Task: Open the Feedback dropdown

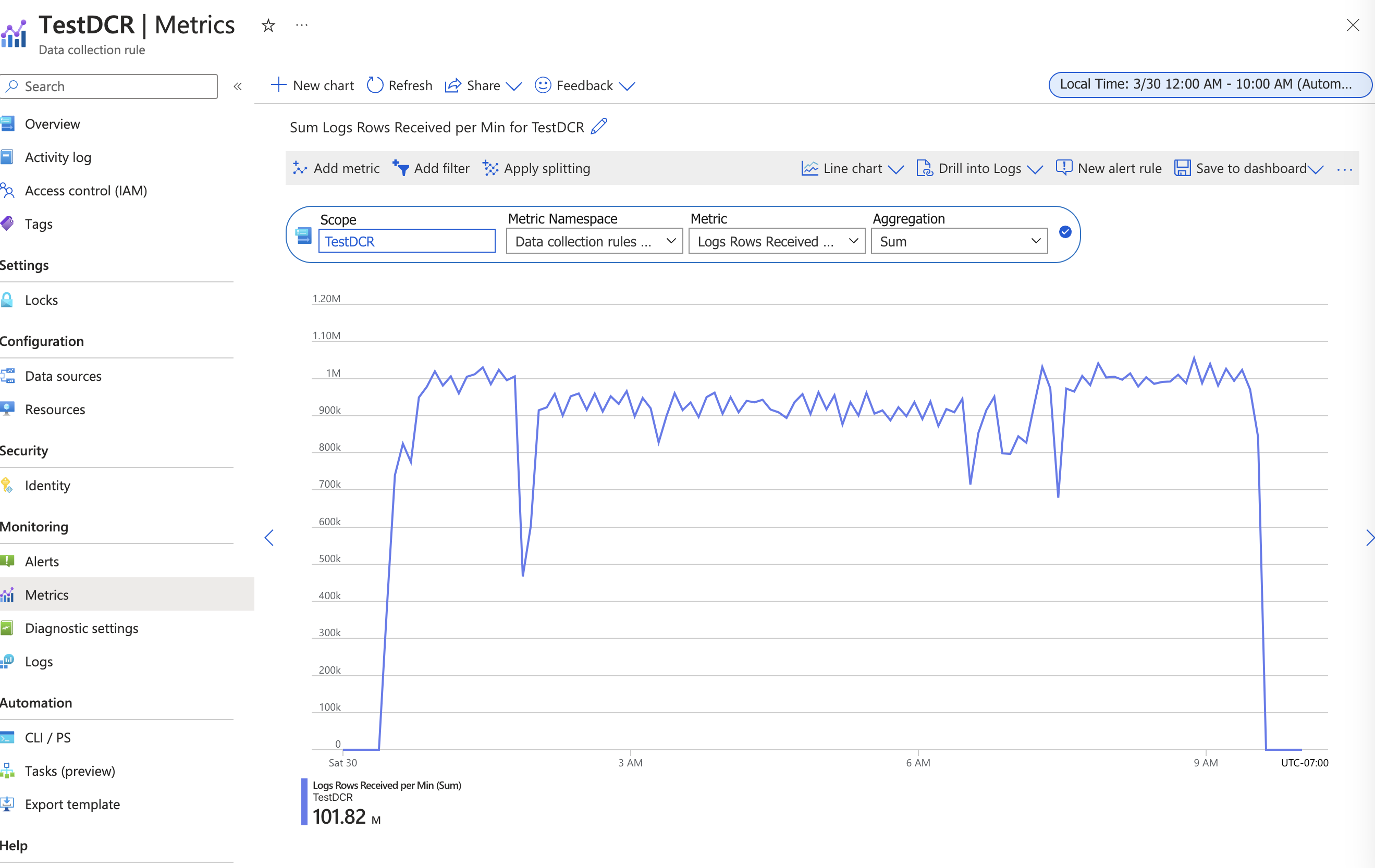Action: coord(585,85)
